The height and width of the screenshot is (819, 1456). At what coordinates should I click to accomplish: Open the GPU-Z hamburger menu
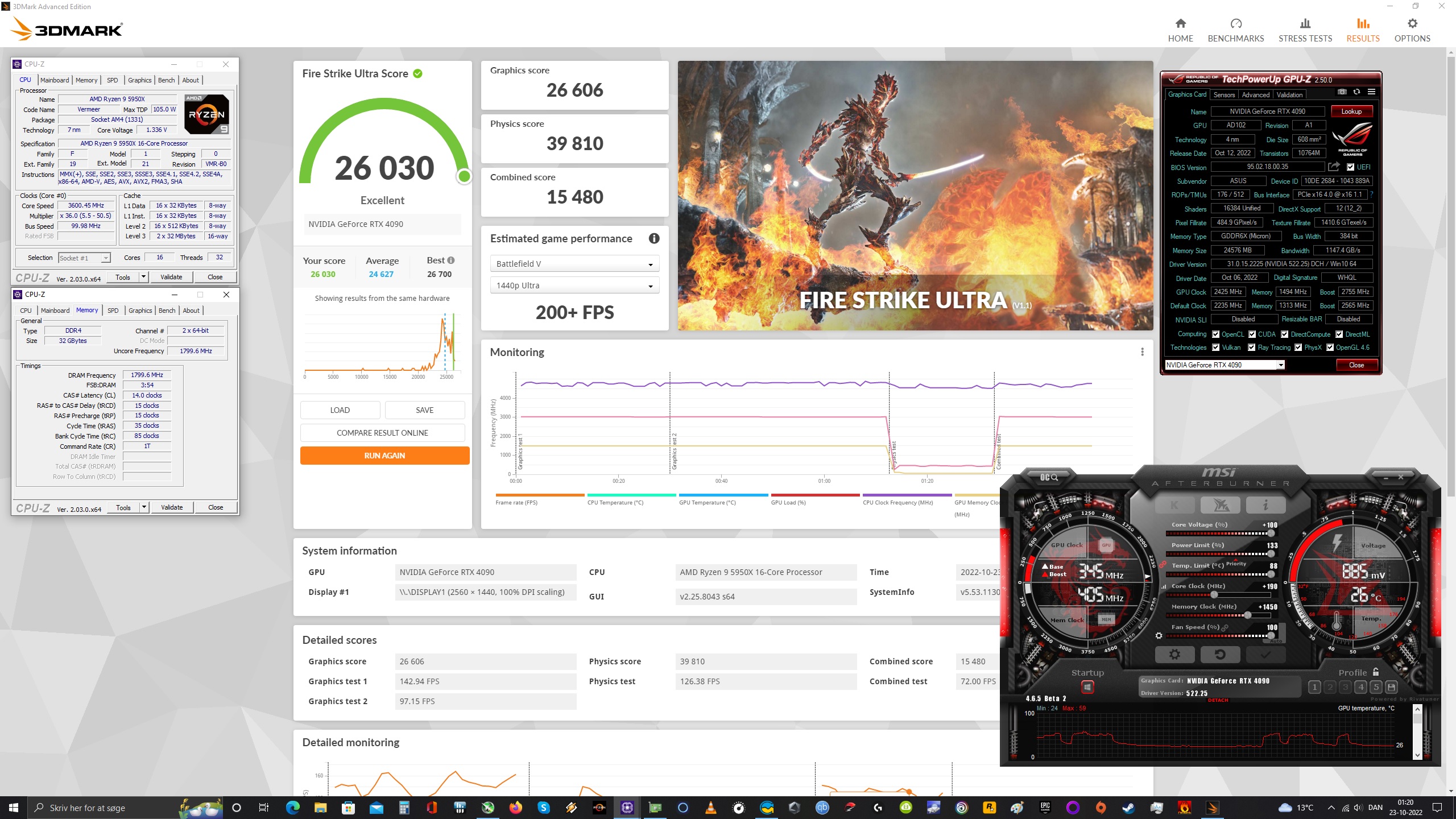point(1371,92)
